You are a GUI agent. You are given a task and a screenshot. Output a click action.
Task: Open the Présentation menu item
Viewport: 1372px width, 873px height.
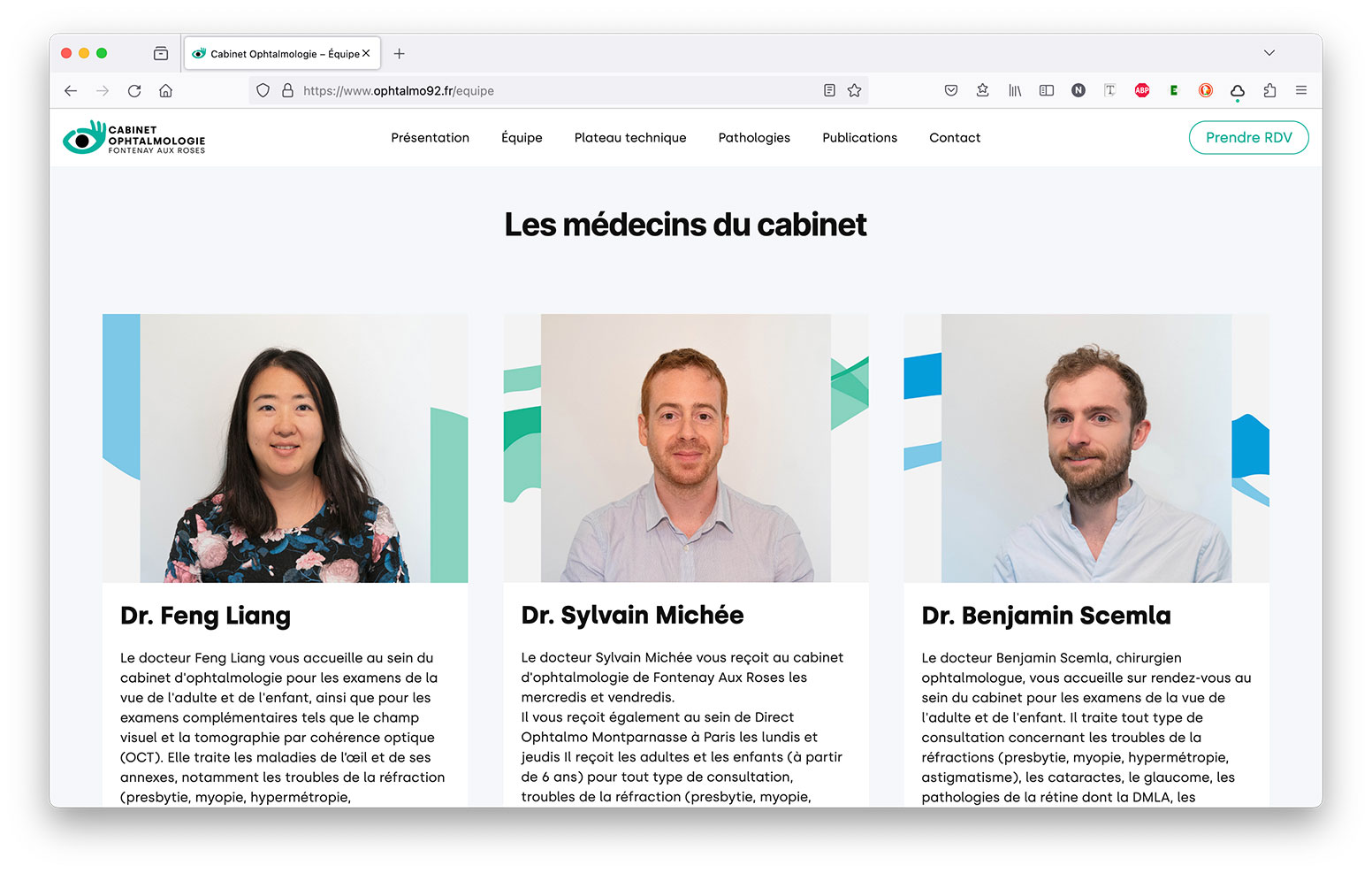tap(431, 138)
